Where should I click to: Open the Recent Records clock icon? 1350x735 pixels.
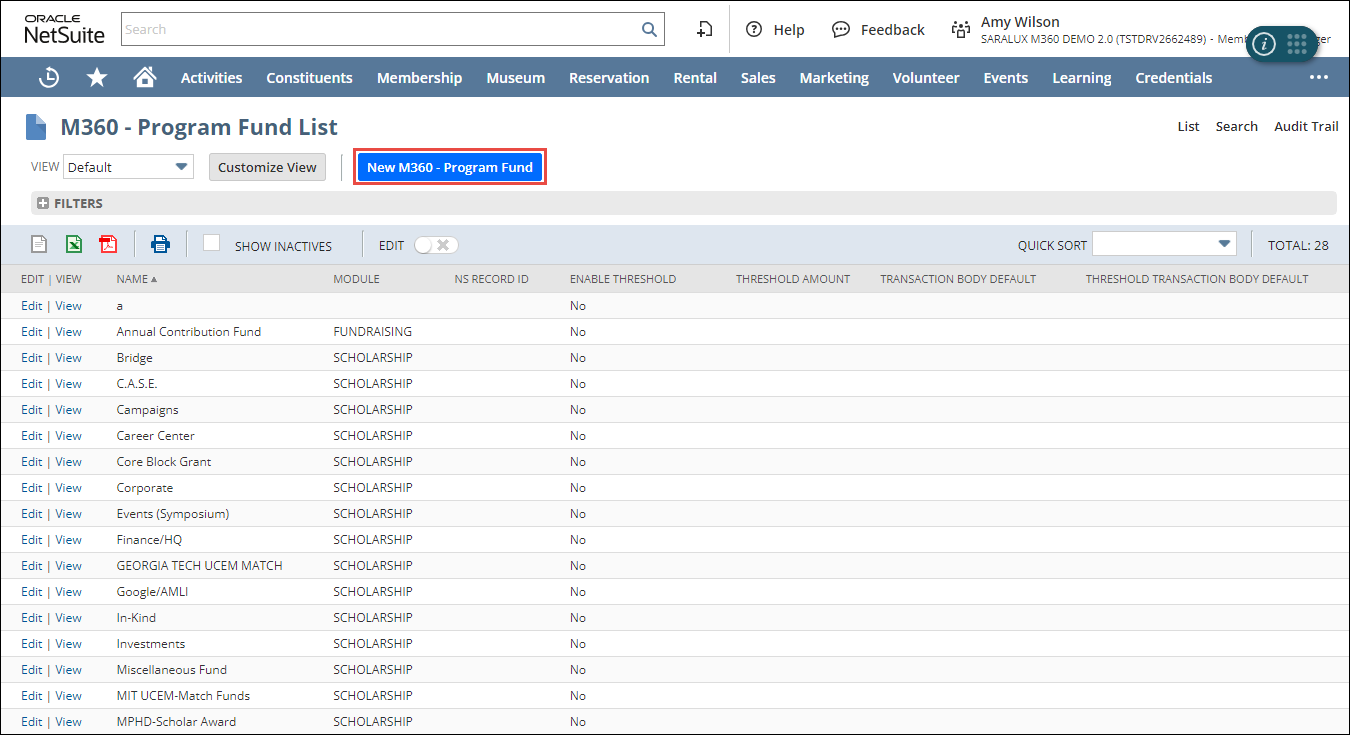coord(48,78)
